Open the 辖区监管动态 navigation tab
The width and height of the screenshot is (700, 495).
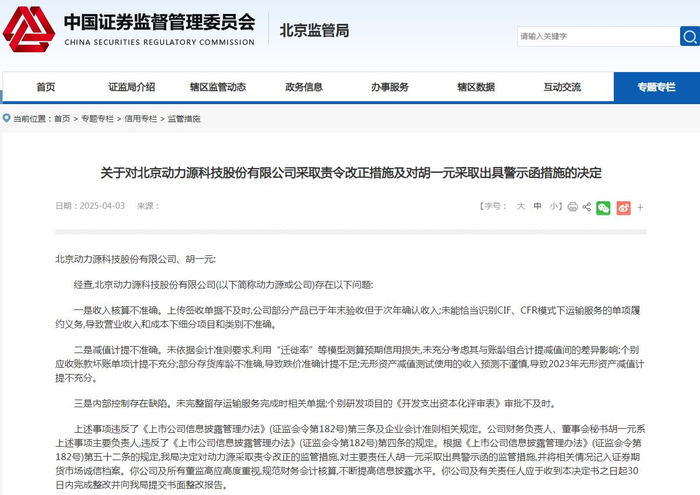point(218,87)
